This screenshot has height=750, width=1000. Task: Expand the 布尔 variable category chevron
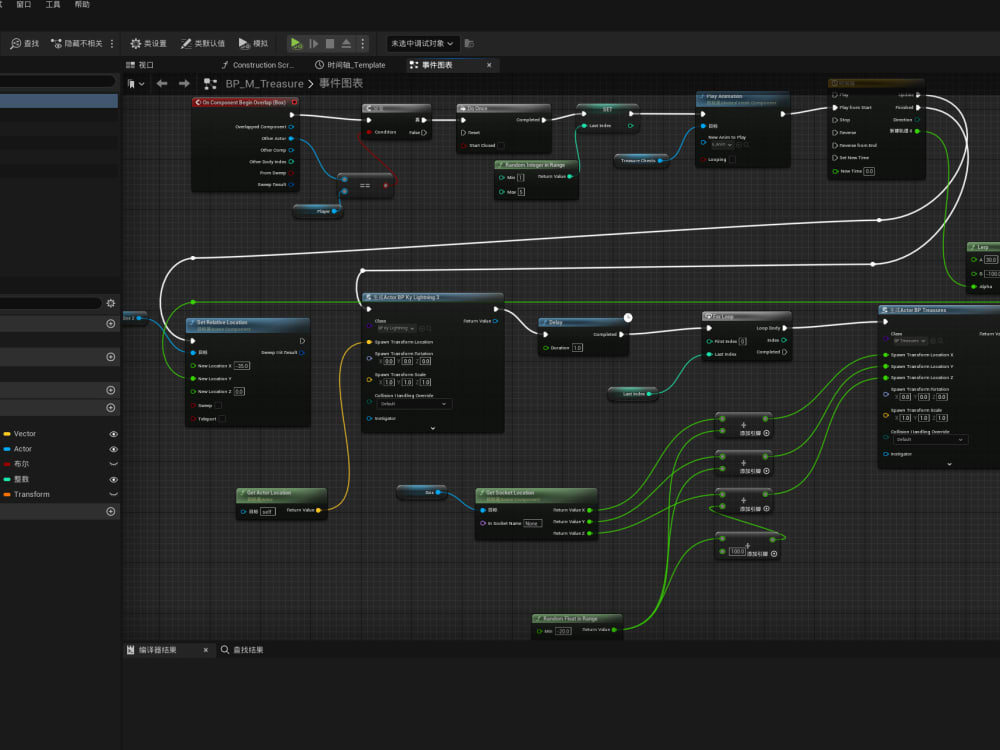pyautogui.click(x=114, y=464)
